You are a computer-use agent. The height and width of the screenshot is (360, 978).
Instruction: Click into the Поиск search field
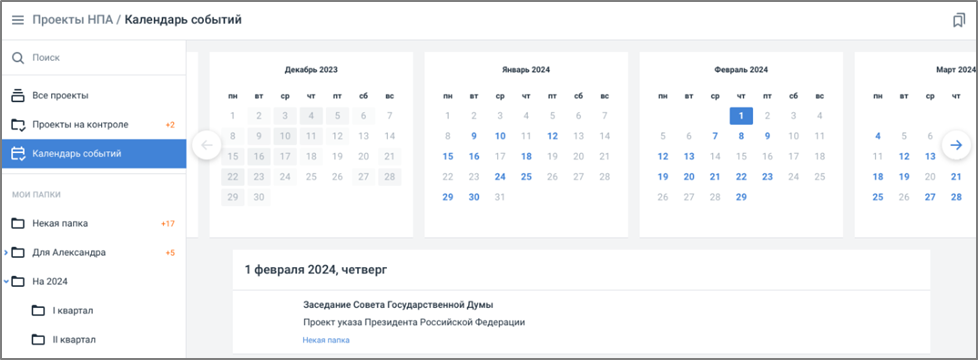(x=100, y=57)
